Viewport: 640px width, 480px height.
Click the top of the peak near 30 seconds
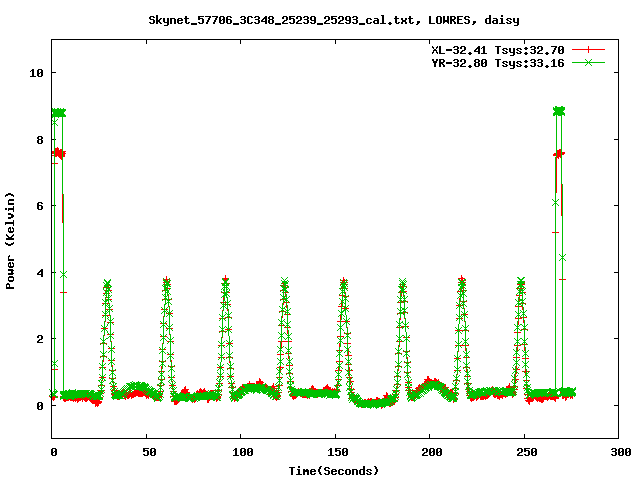coord(107,284)
